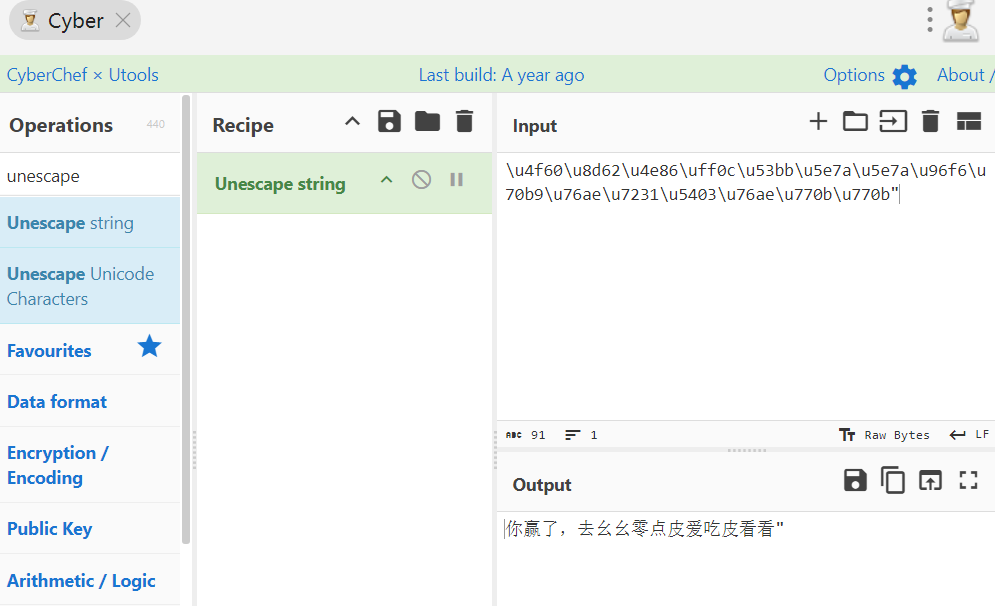Click the chef icon in Cyber tab

pos(29,21)
